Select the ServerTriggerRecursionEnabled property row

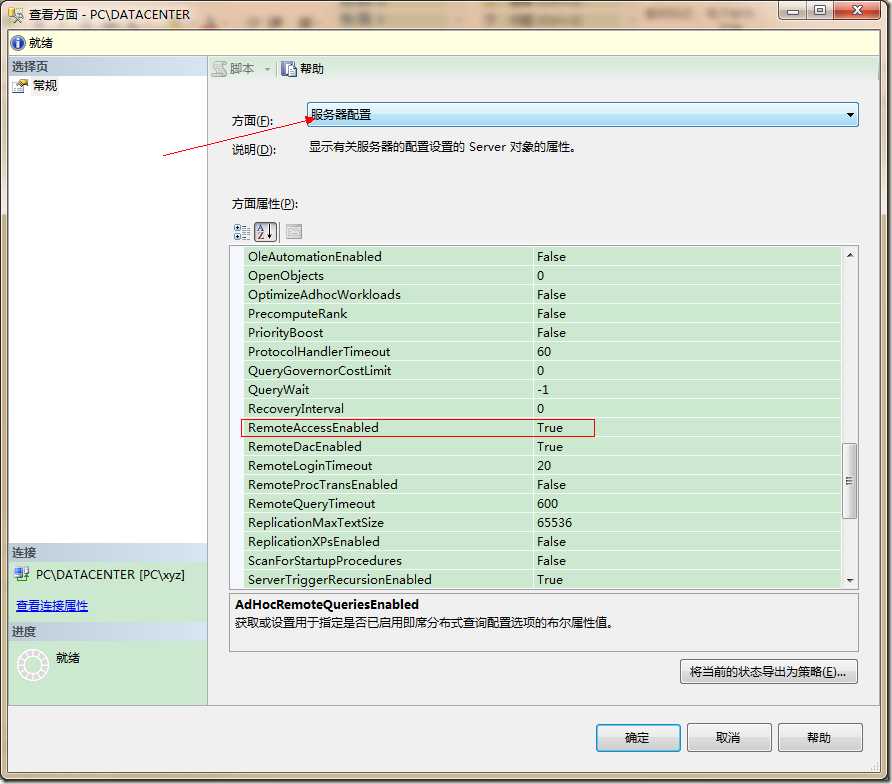tap(542, 579)
